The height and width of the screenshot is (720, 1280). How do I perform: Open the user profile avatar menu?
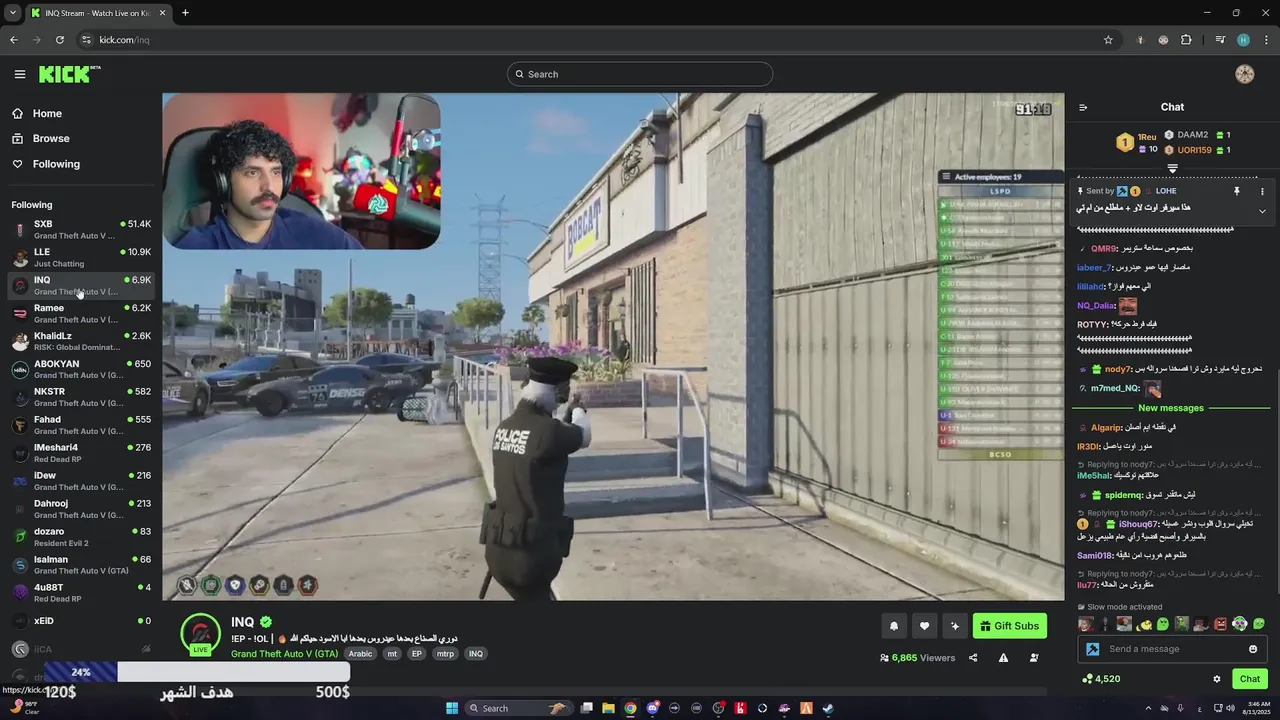click(x=1245, y=74)
